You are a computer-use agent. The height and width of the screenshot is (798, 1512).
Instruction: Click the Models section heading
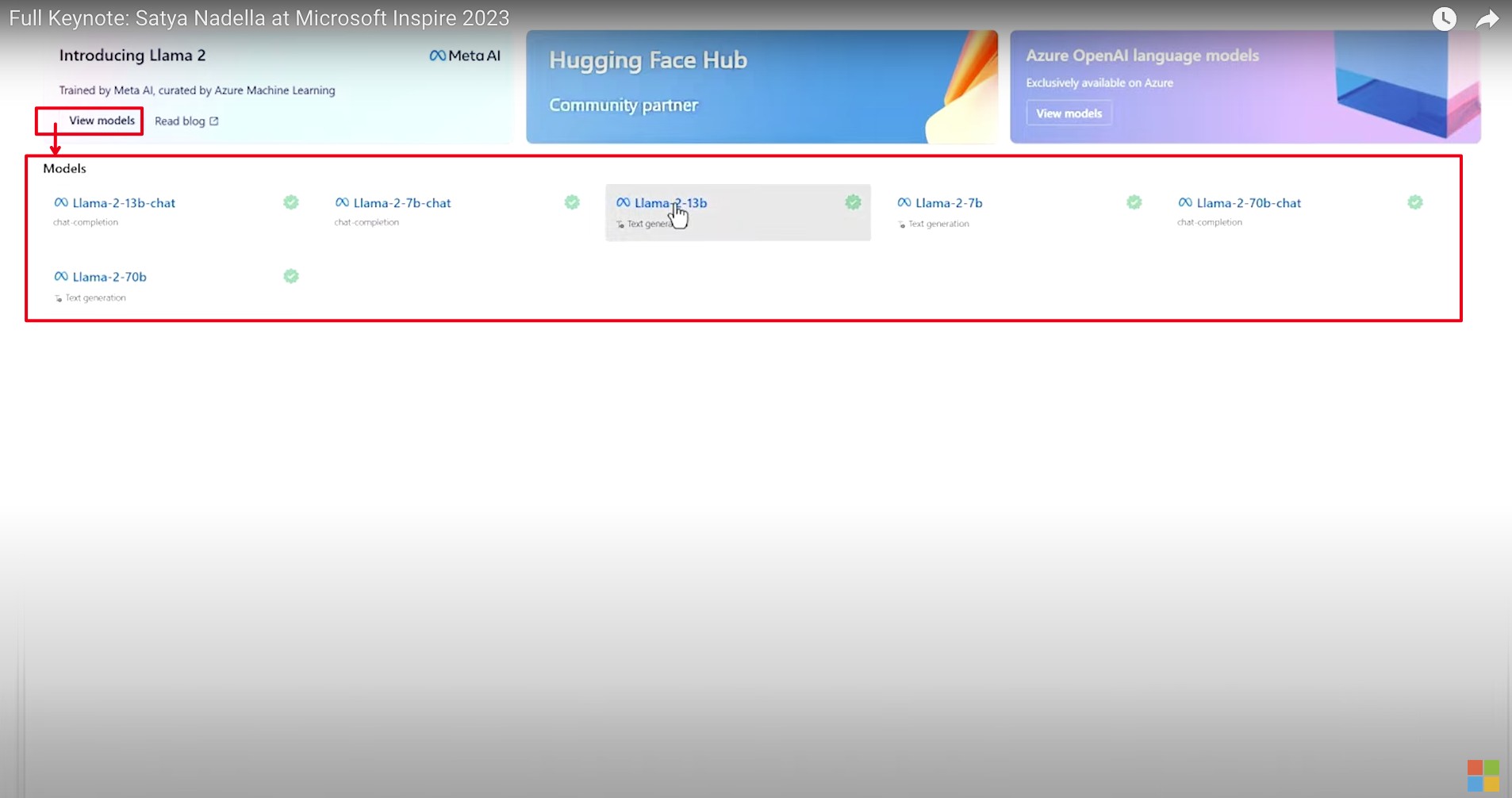point(64,168)
